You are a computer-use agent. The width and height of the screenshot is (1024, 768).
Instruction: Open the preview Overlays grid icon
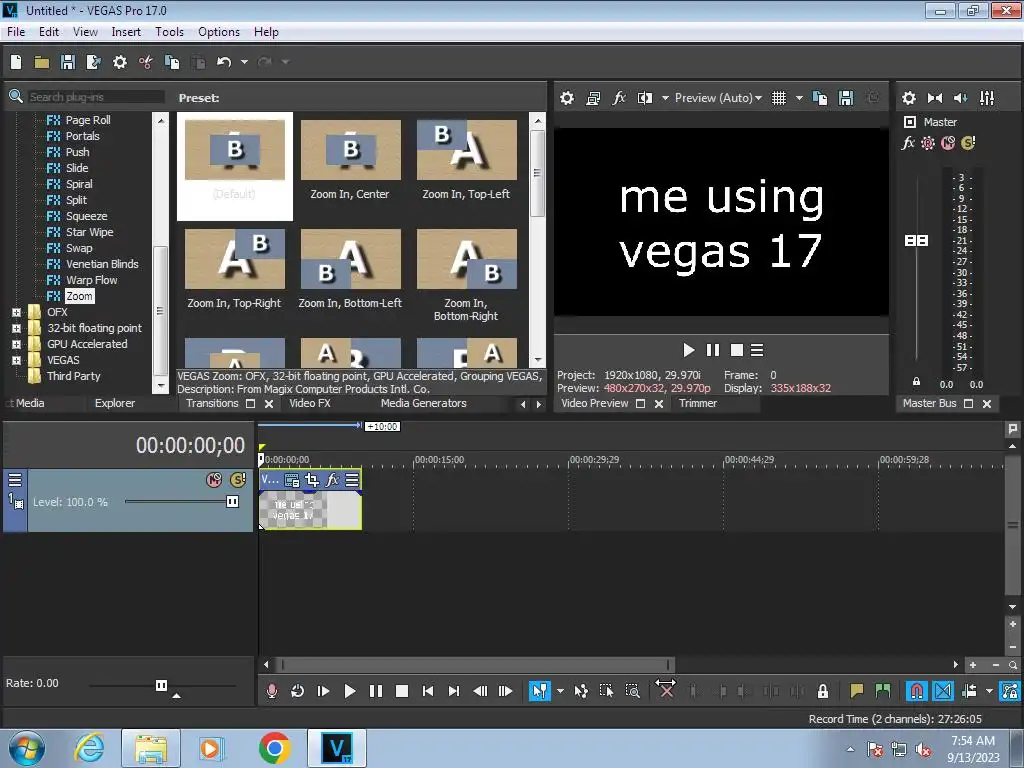(778, 98)
